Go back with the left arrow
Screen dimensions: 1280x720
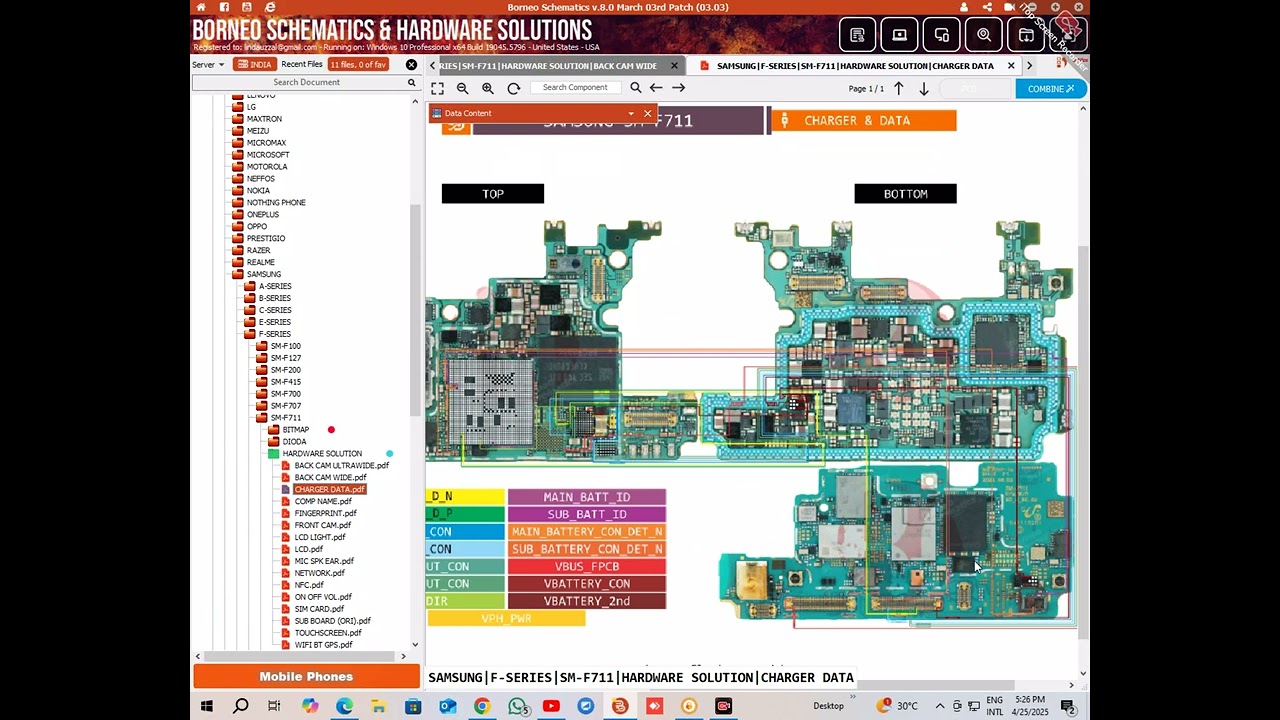(x=656, y=88)
